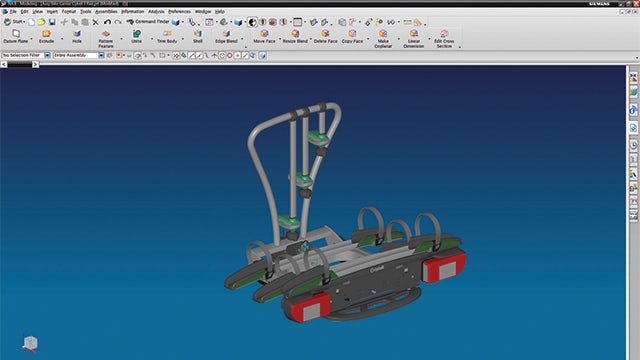Click the Save disk icon

[x=52, y=22]
